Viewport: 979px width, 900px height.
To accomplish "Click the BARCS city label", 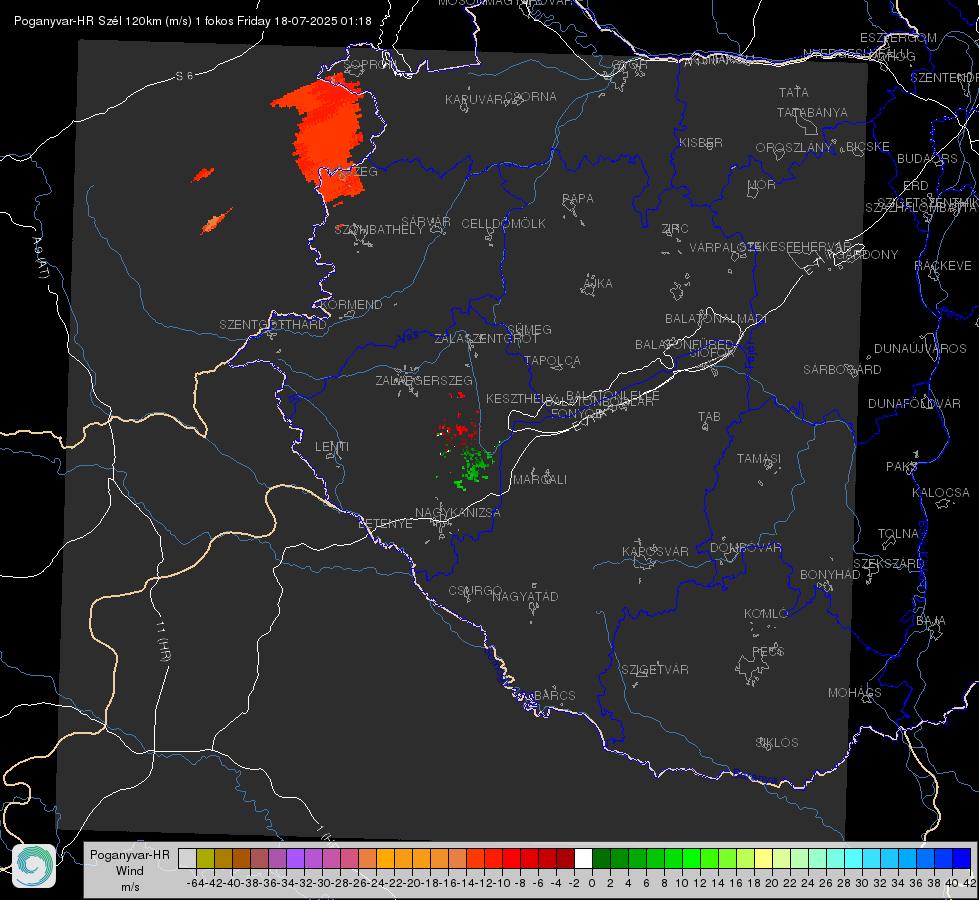I will pos(554,695).
